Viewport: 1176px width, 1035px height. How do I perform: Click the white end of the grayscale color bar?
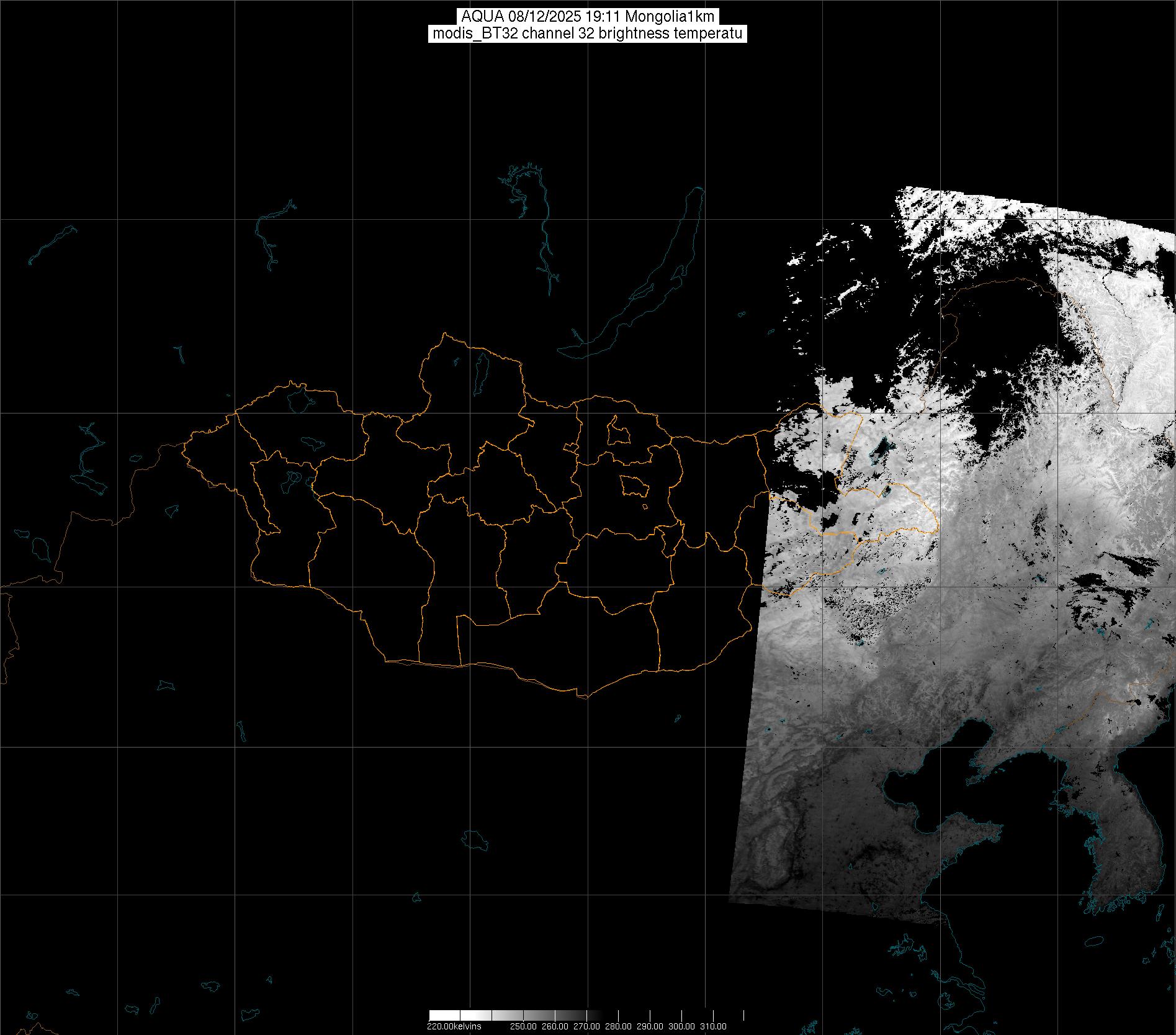coord(438,1016)
